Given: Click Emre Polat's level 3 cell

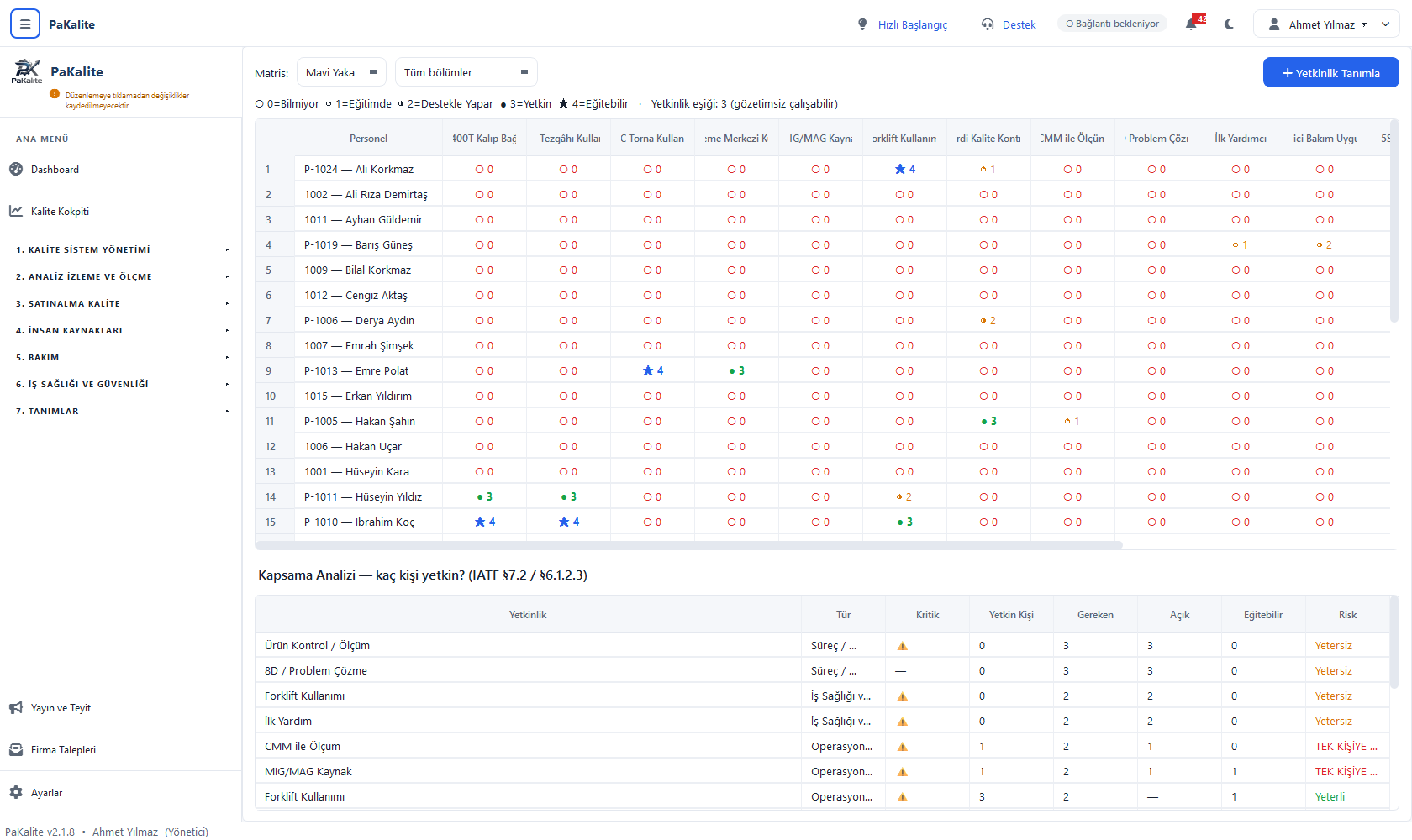Looking at the screenshot, I should [x=736, y=370].
